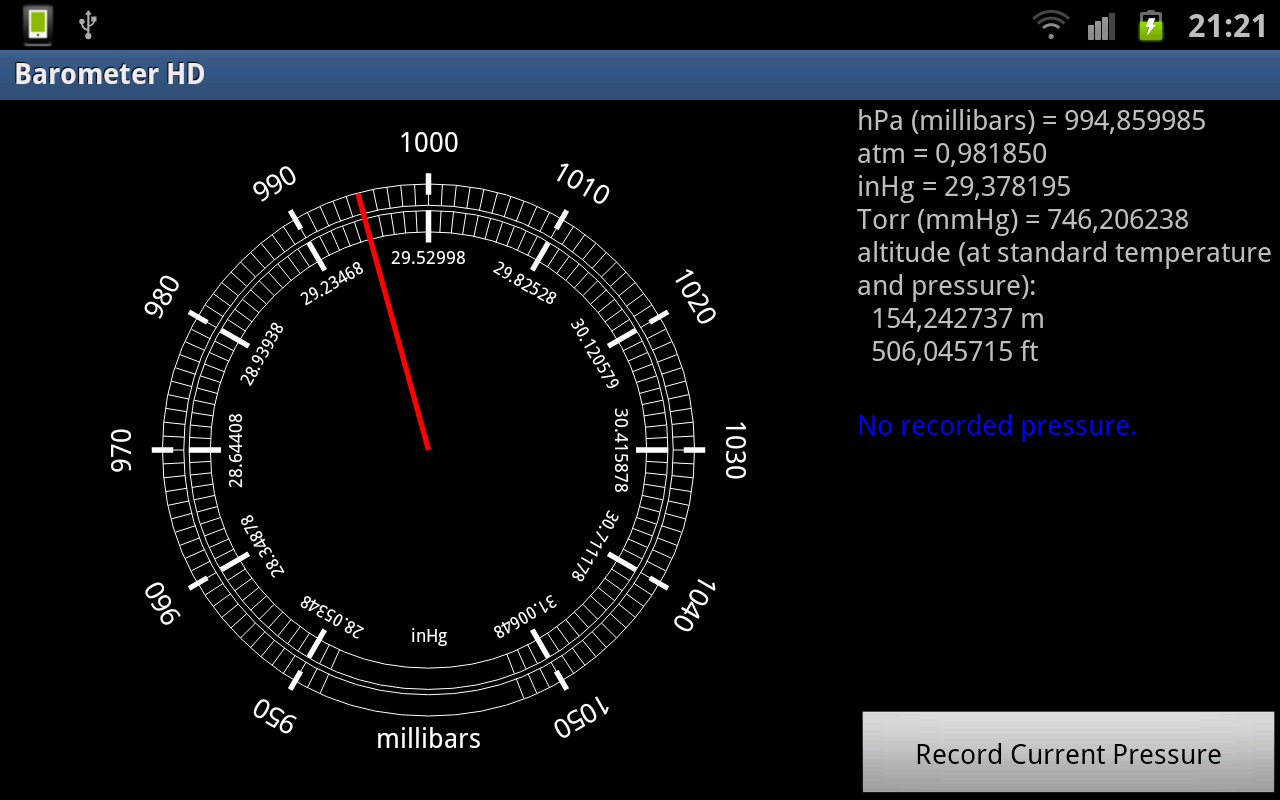Tap the 21:21 clock in the status bar

coord(1227,26)
